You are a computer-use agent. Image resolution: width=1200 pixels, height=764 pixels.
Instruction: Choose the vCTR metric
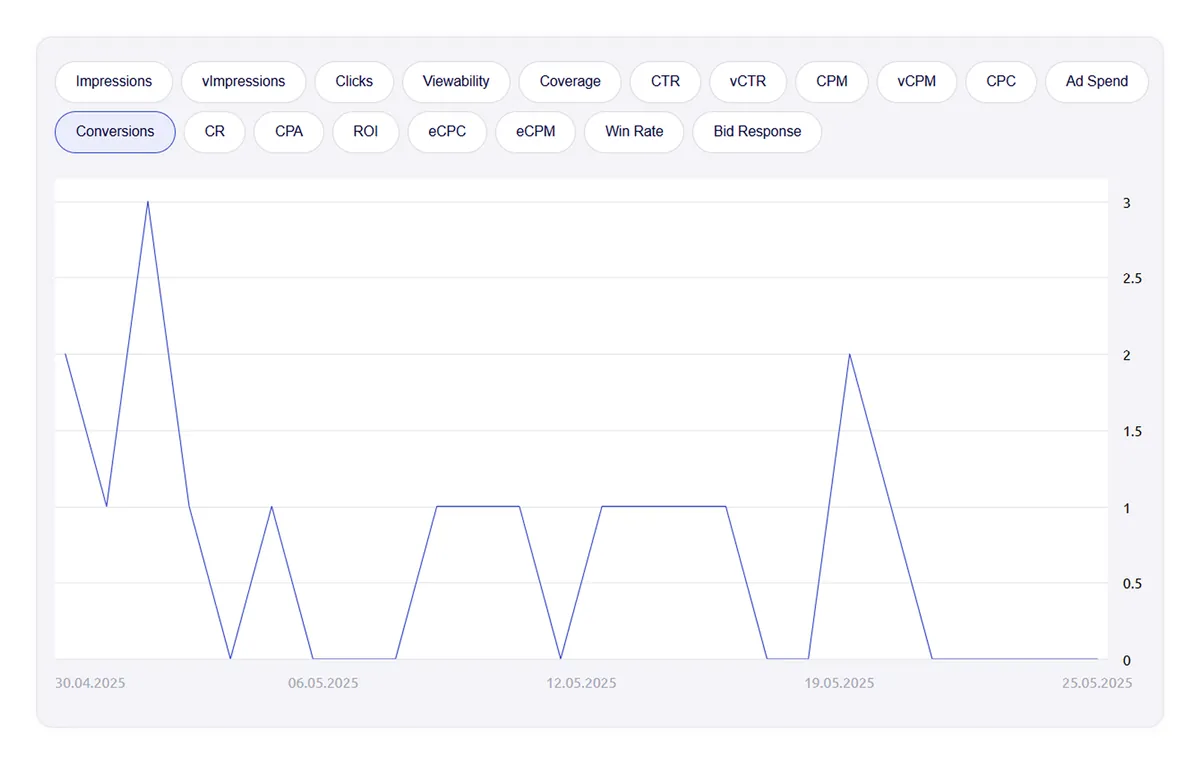click(748, 82)
